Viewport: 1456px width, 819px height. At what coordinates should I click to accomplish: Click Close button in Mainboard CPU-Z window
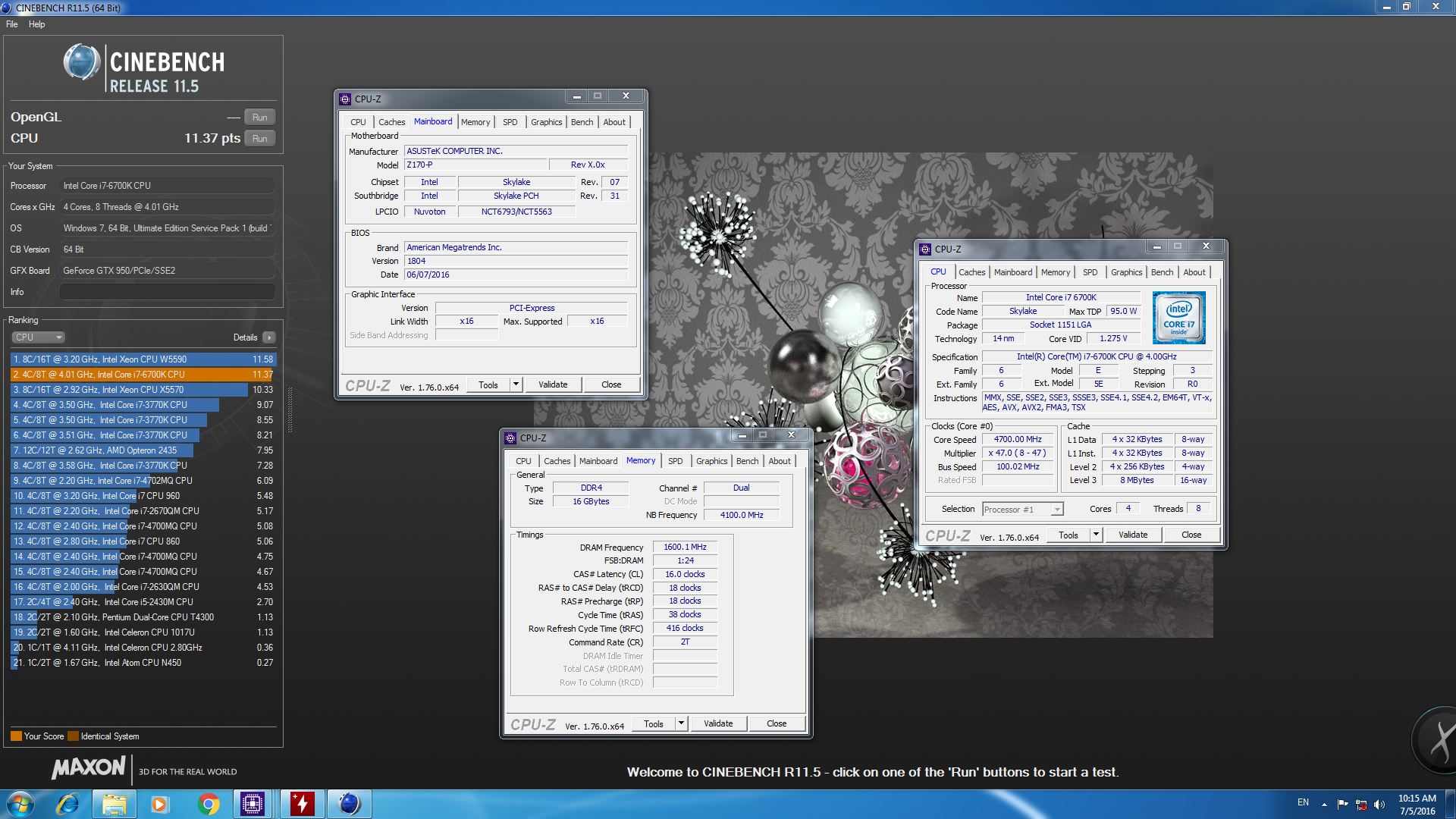coord(611,384)
